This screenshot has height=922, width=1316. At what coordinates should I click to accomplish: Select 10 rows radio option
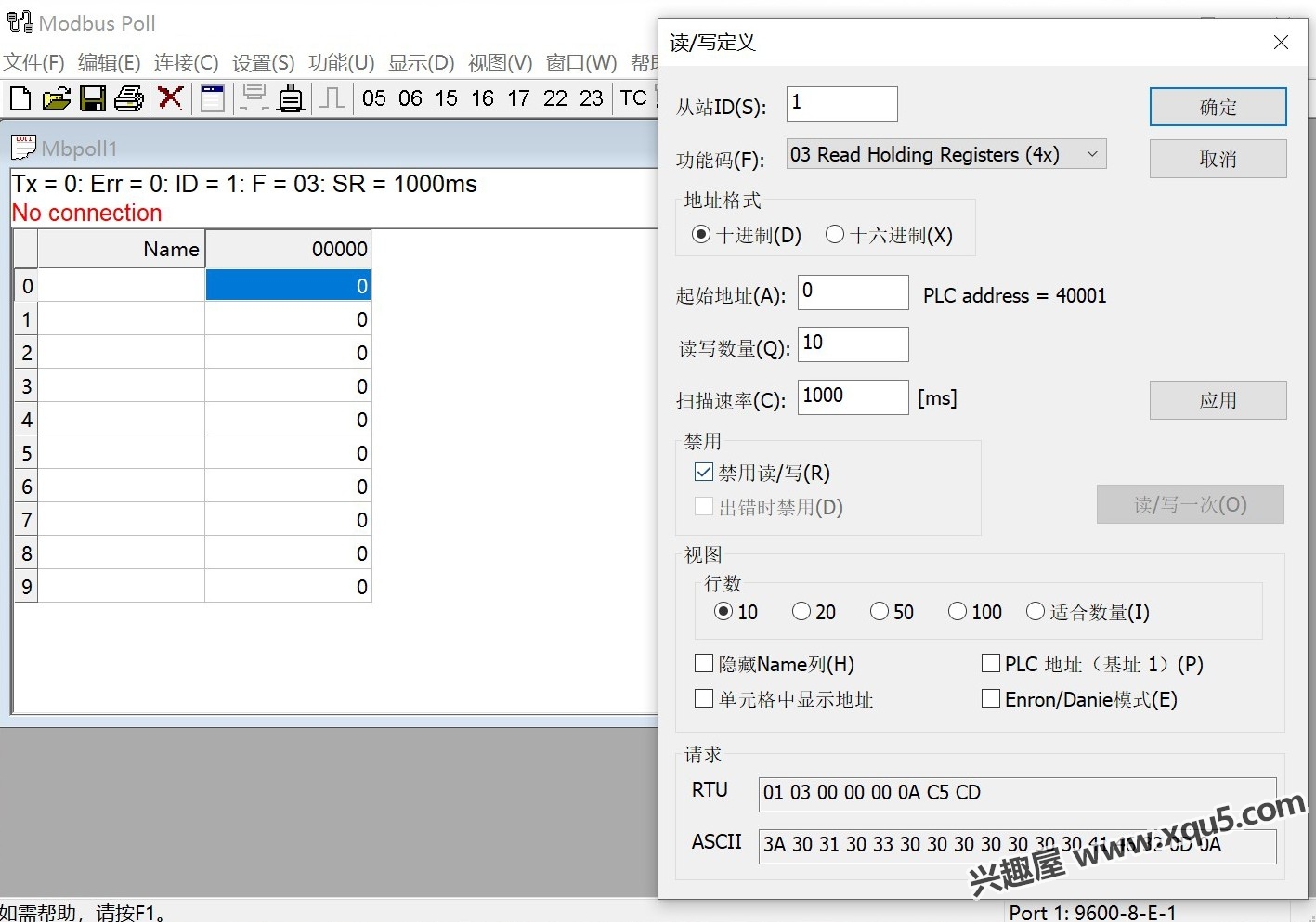pos(723,611)
